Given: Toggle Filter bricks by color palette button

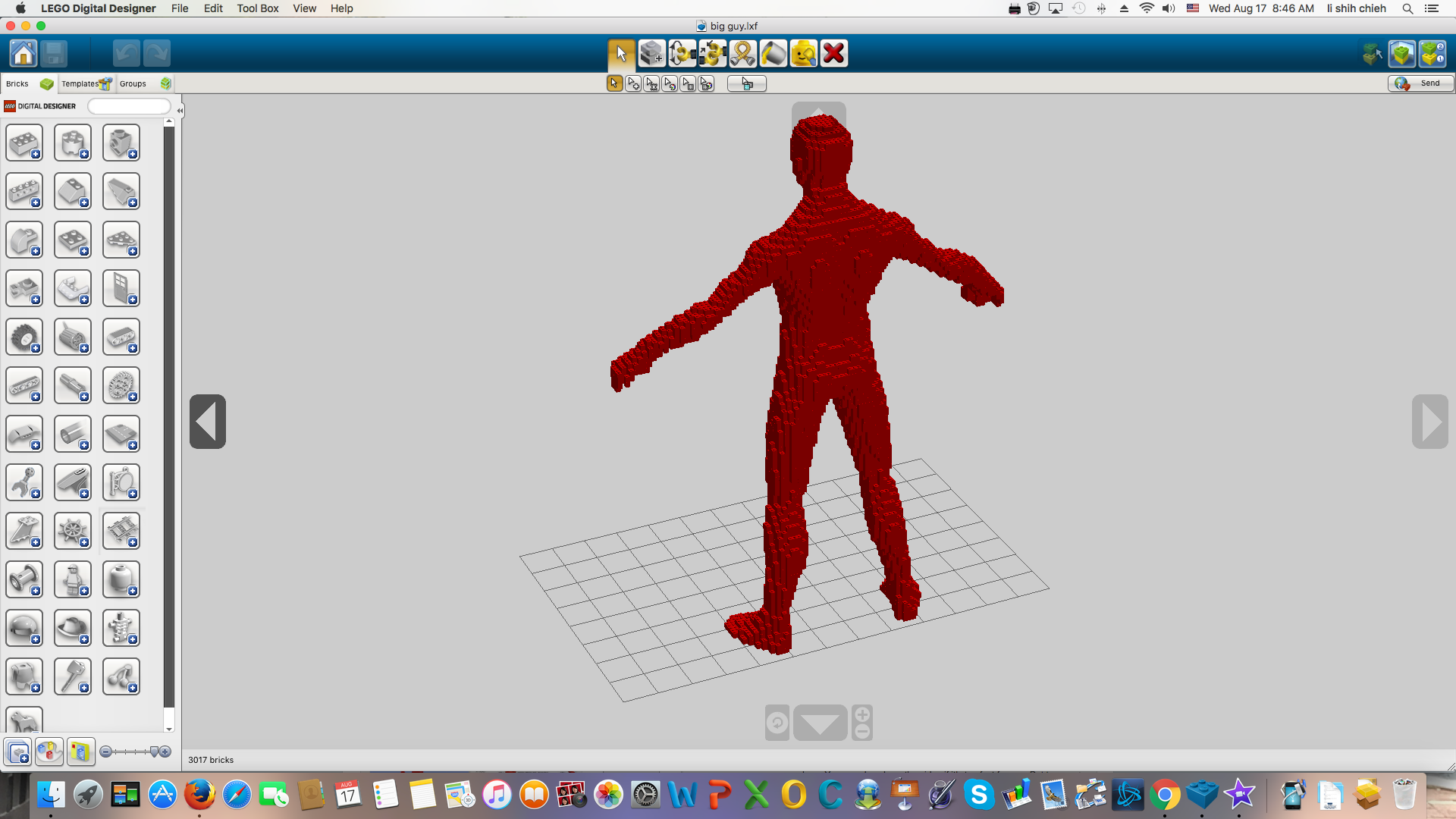Looking at the screenshot, I should [49, 752].
